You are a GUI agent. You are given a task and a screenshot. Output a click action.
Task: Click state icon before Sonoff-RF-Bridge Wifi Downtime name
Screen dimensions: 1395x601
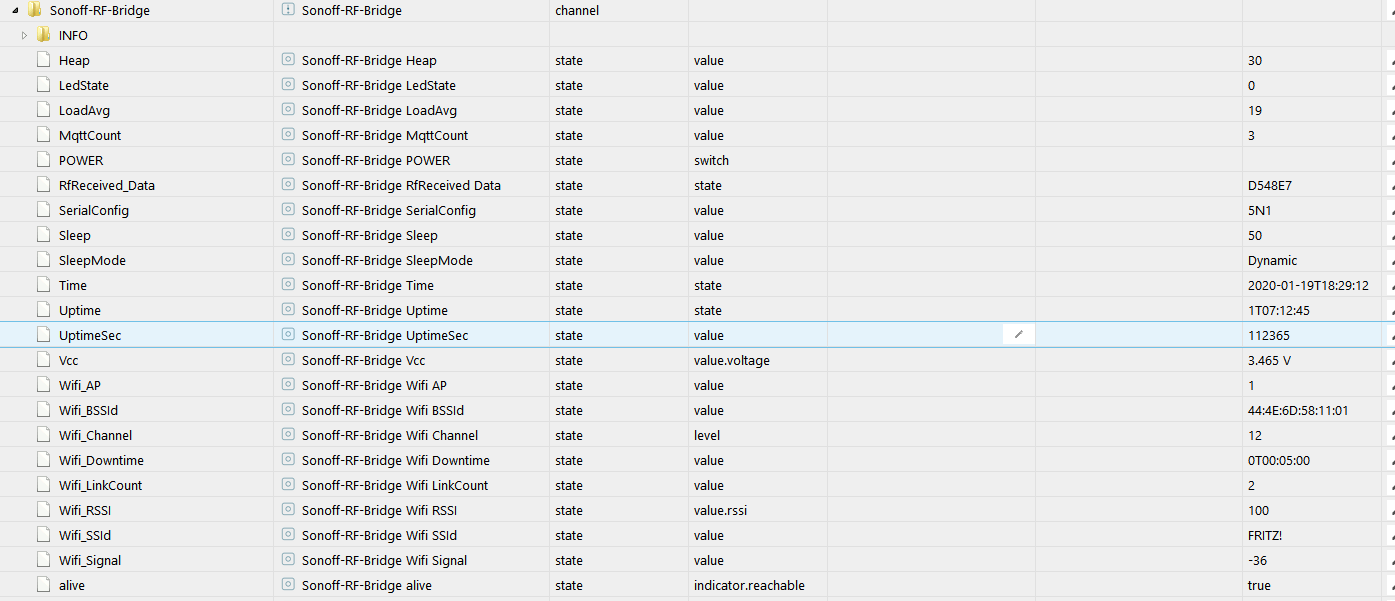click(289, 460)
